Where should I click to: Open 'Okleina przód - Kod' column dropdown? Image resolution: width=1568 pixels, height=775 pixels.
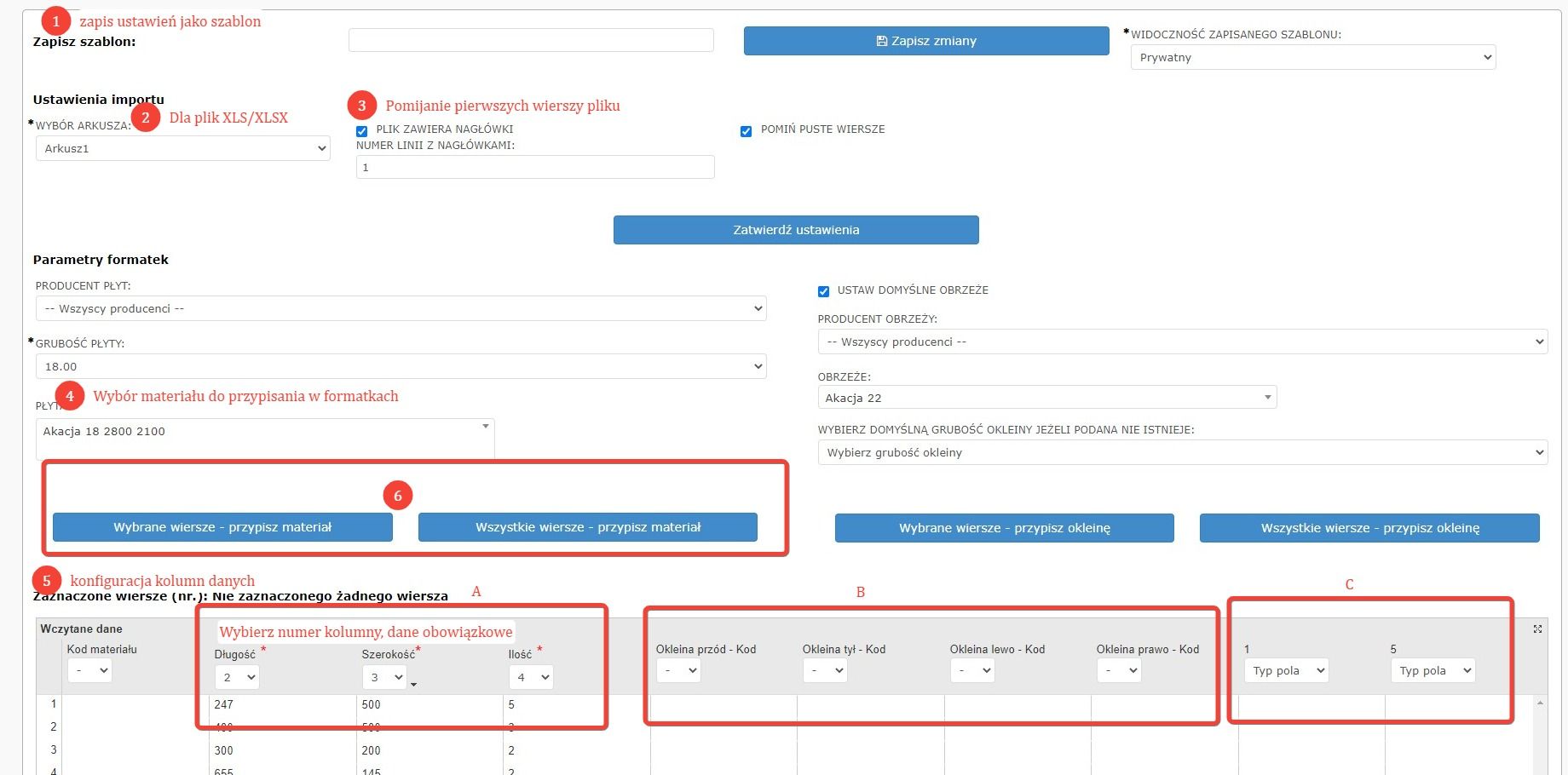pyautogui.click(x=678, y=671)
